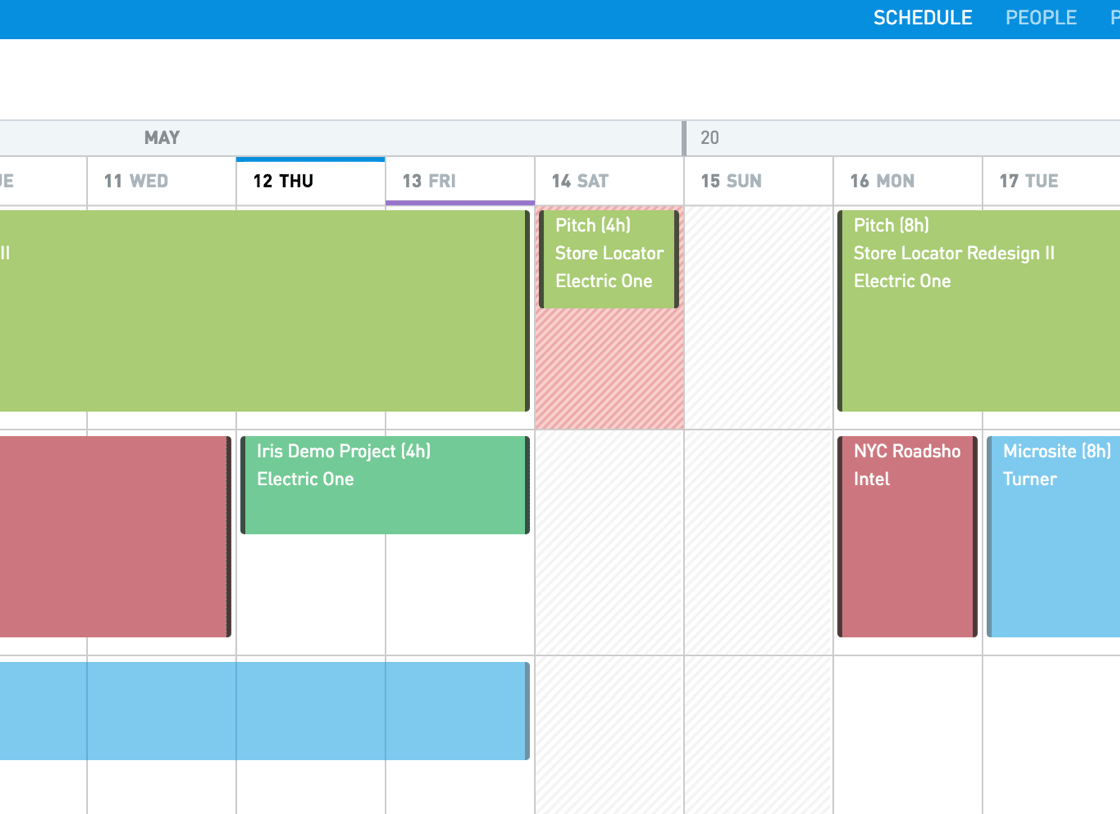1120x814 pixels.
Task: Grab the right handle of Iris Demo booking
Action: point(527,485)
